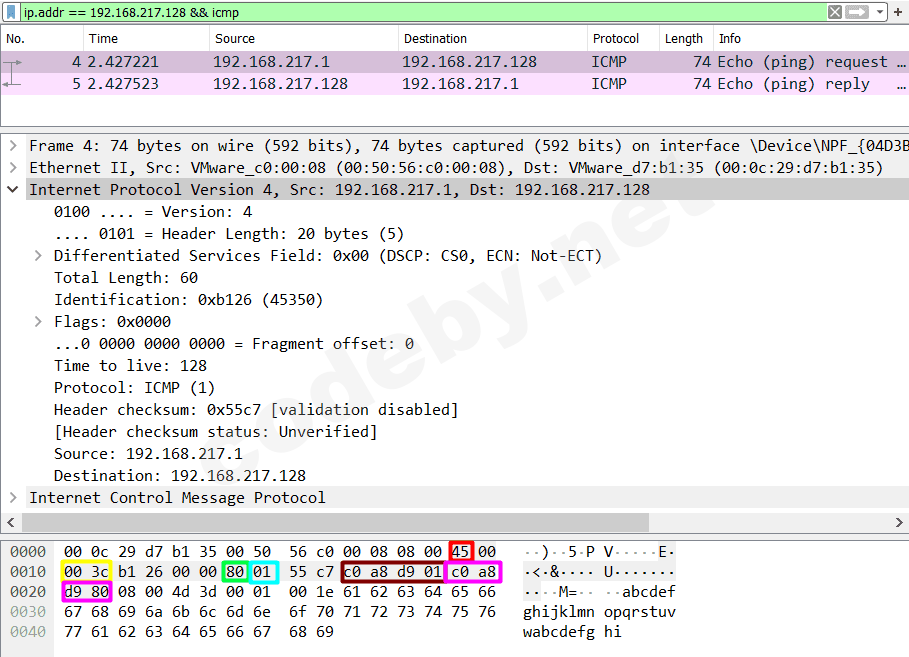Select the Fragment offset: 0 line
The height and width of the screenshot is (657, 909).
tap(234, 344)
